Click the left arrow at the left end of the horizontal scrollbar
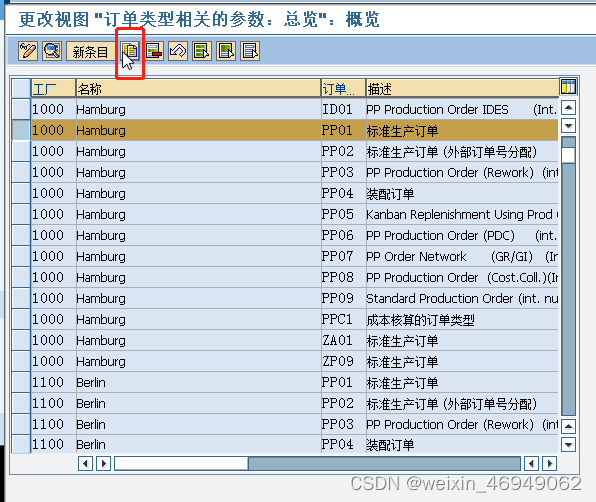 (x=85, y=464)
